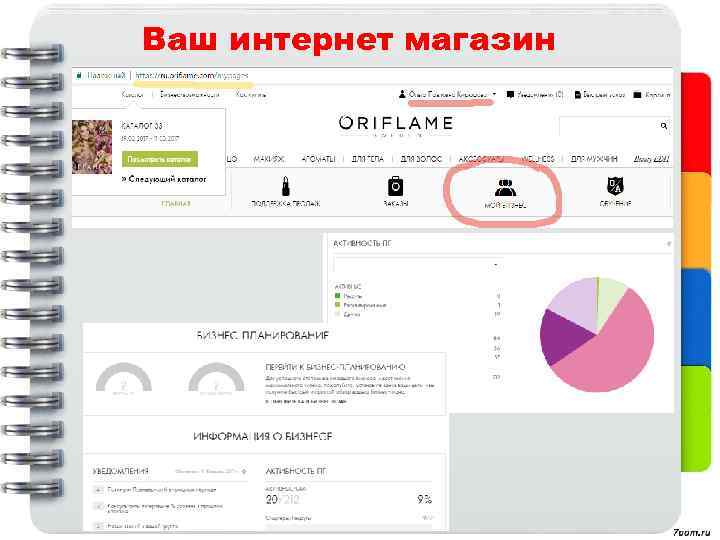Click the dark green Рекруты legend swatch
This screenshot has height=540, width=720.
(x=338, y=296)
